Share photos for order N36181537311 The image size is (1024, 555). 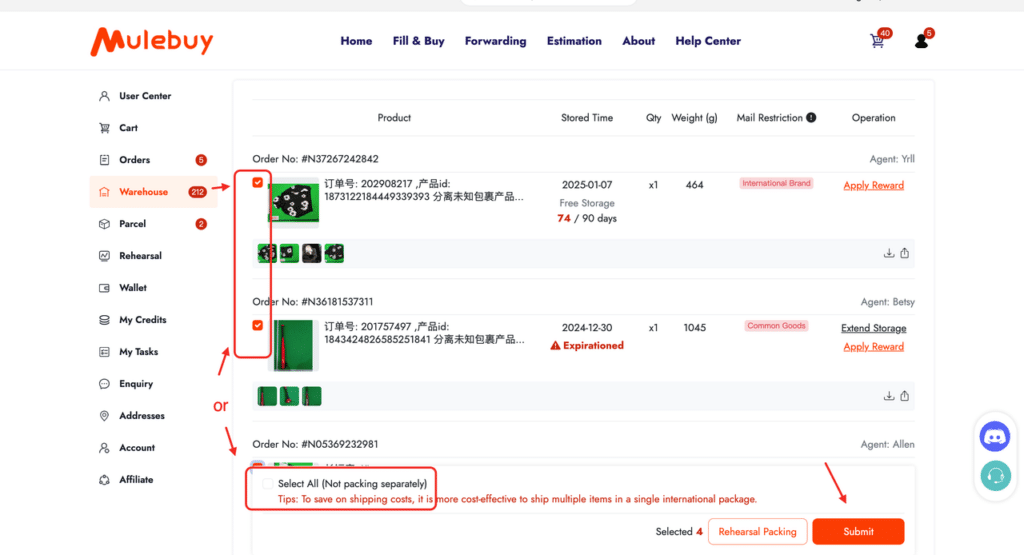(904, 396)
